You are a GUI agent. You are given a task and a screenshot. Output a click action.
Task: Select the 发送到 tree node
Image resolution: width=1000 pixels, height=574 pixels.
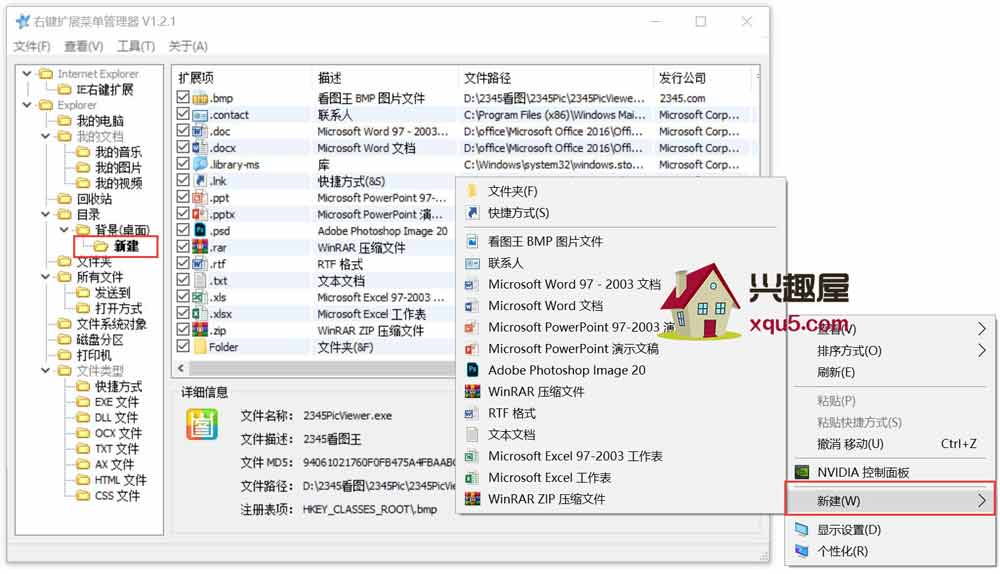[113, 293]
